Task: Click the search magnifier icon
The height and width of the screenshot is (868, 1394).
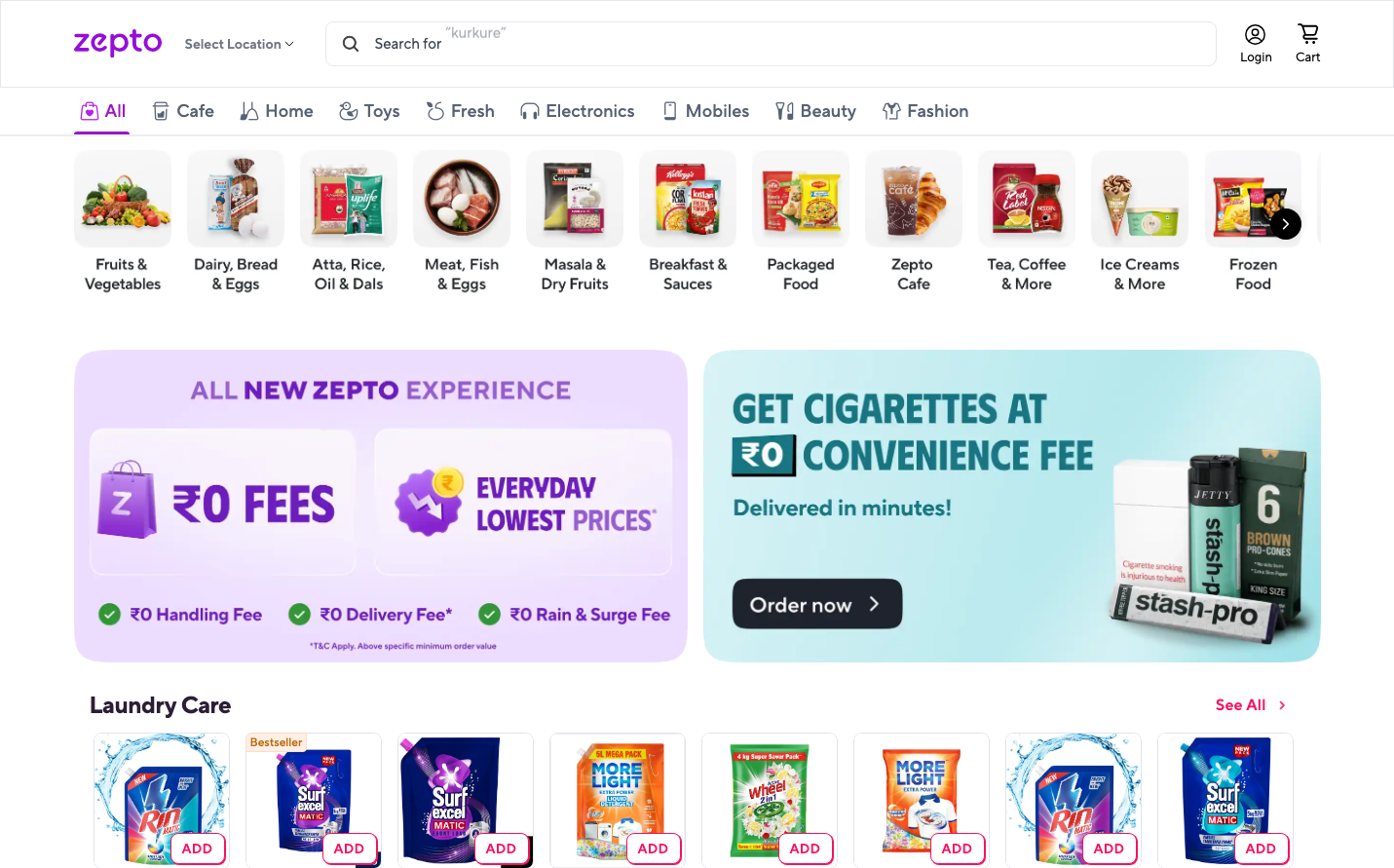Action: point(351,44)
